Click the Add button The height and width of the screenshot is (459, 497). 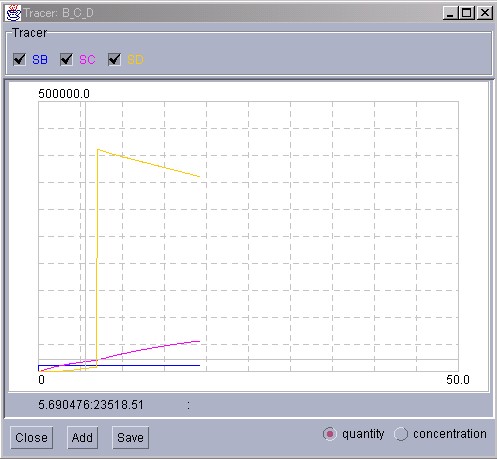point(82,437)
